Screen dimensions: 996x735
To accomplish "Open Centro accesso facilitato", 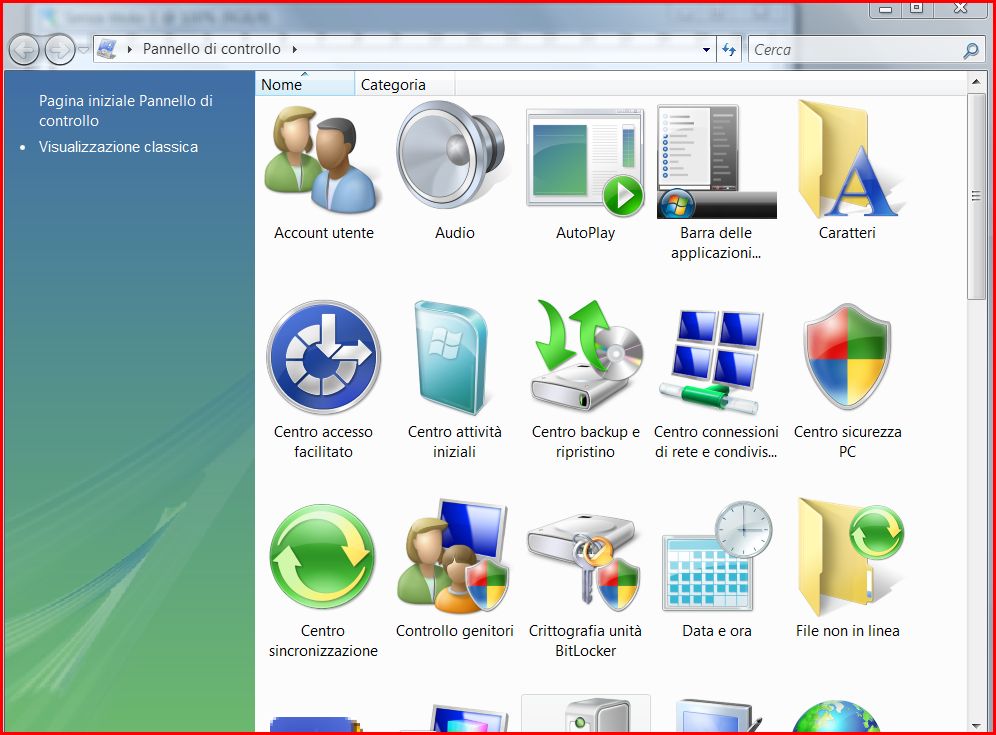I will (x=323, y=381).
